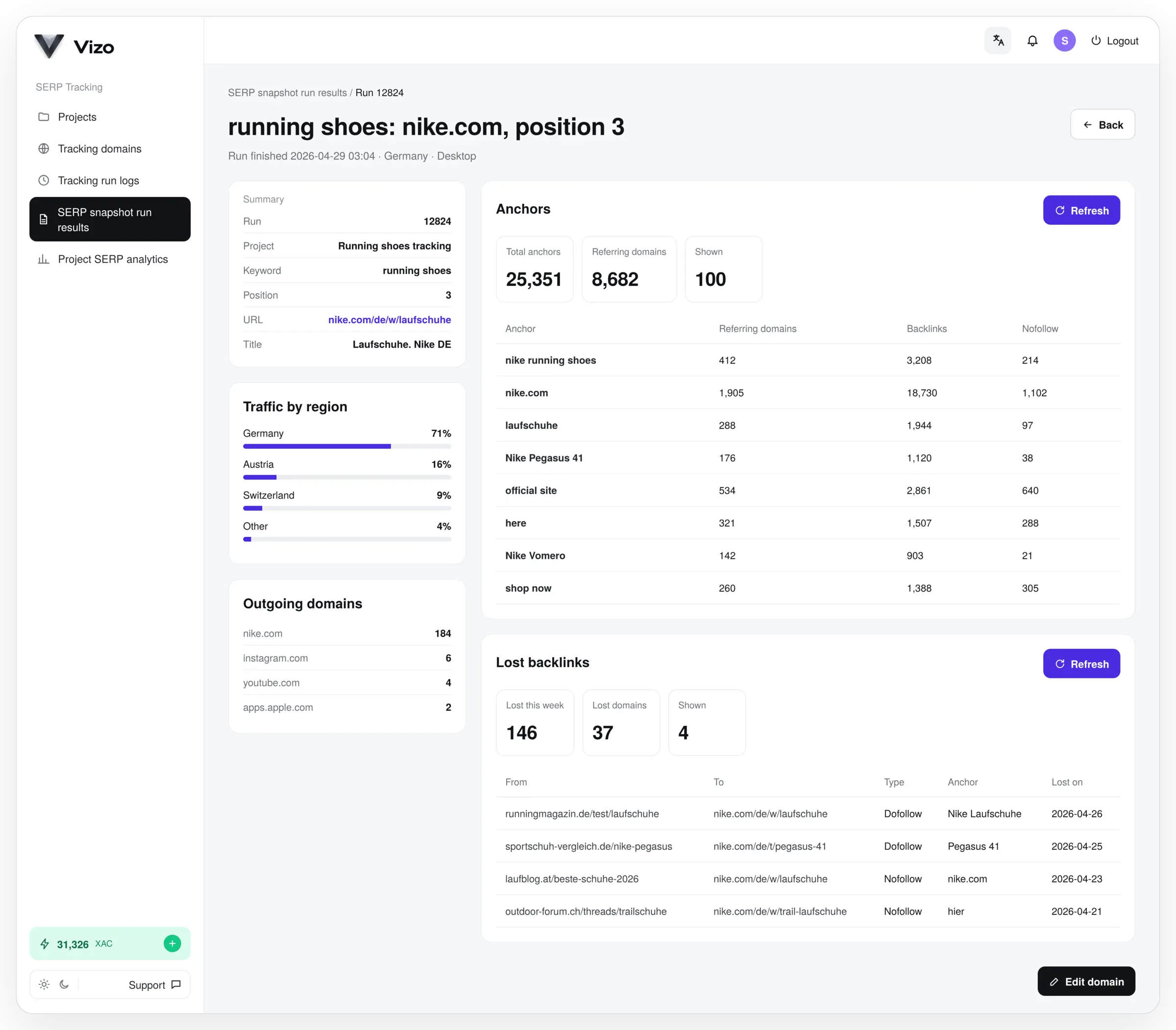
Task: Click the 'official site' anchor row
Action: [808, 490]
